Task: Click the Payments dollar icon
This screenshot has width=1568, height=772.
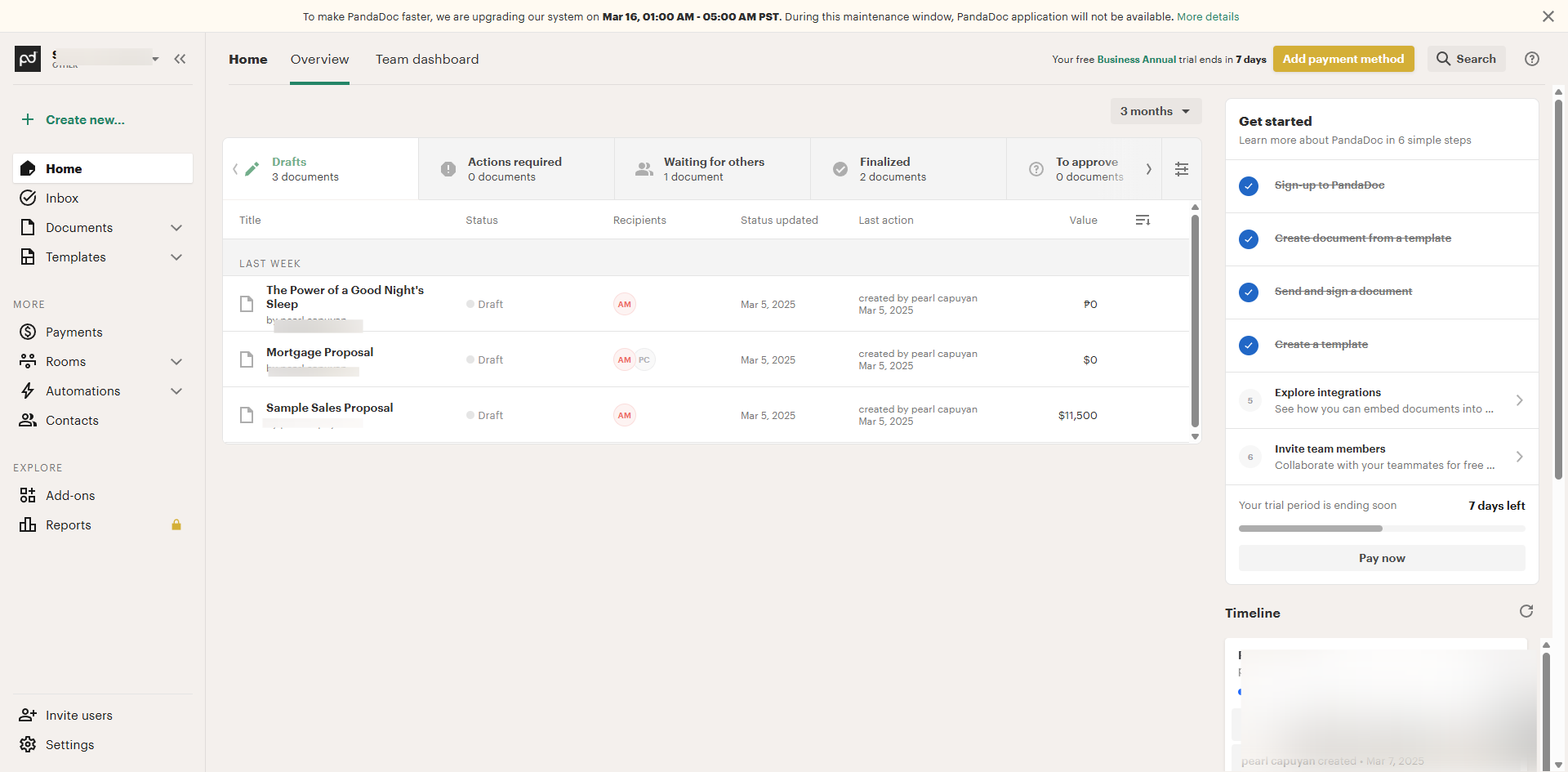Action: pyautogui.click(x=28, y=332)
